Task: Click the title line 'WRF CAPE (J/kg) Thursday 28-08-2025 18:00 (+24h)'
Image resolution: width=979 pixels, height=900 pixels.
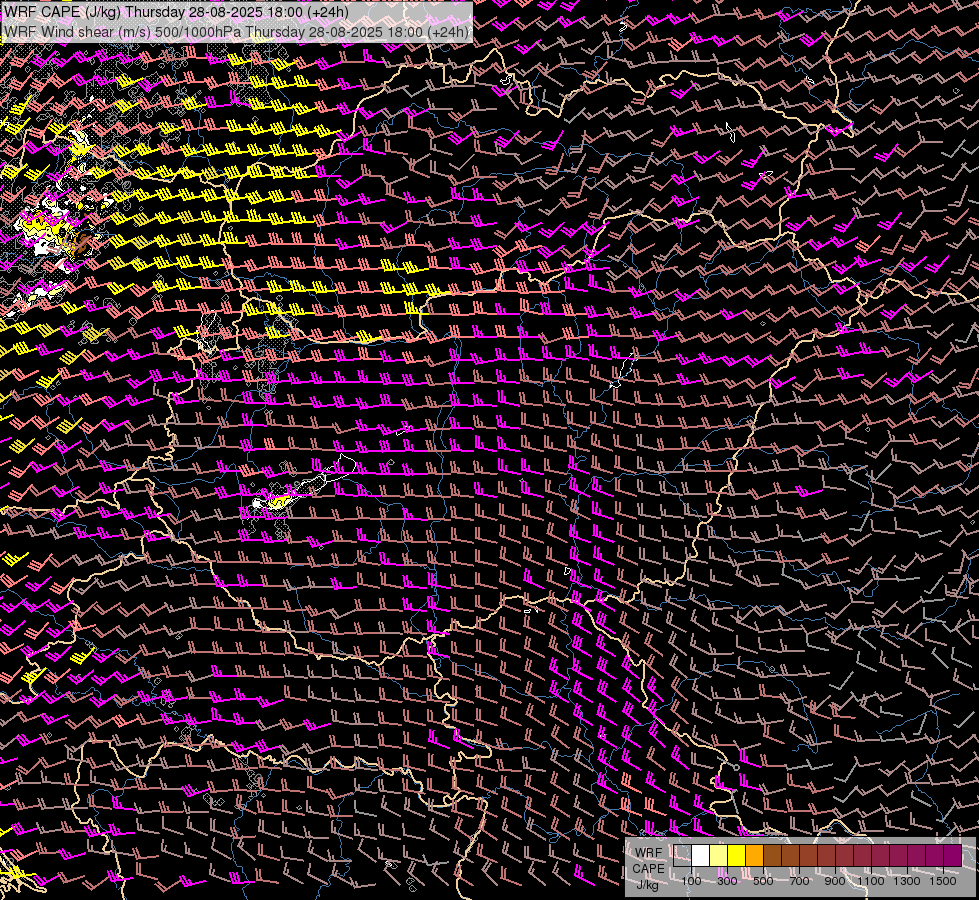Action: (x=176, y=12)
